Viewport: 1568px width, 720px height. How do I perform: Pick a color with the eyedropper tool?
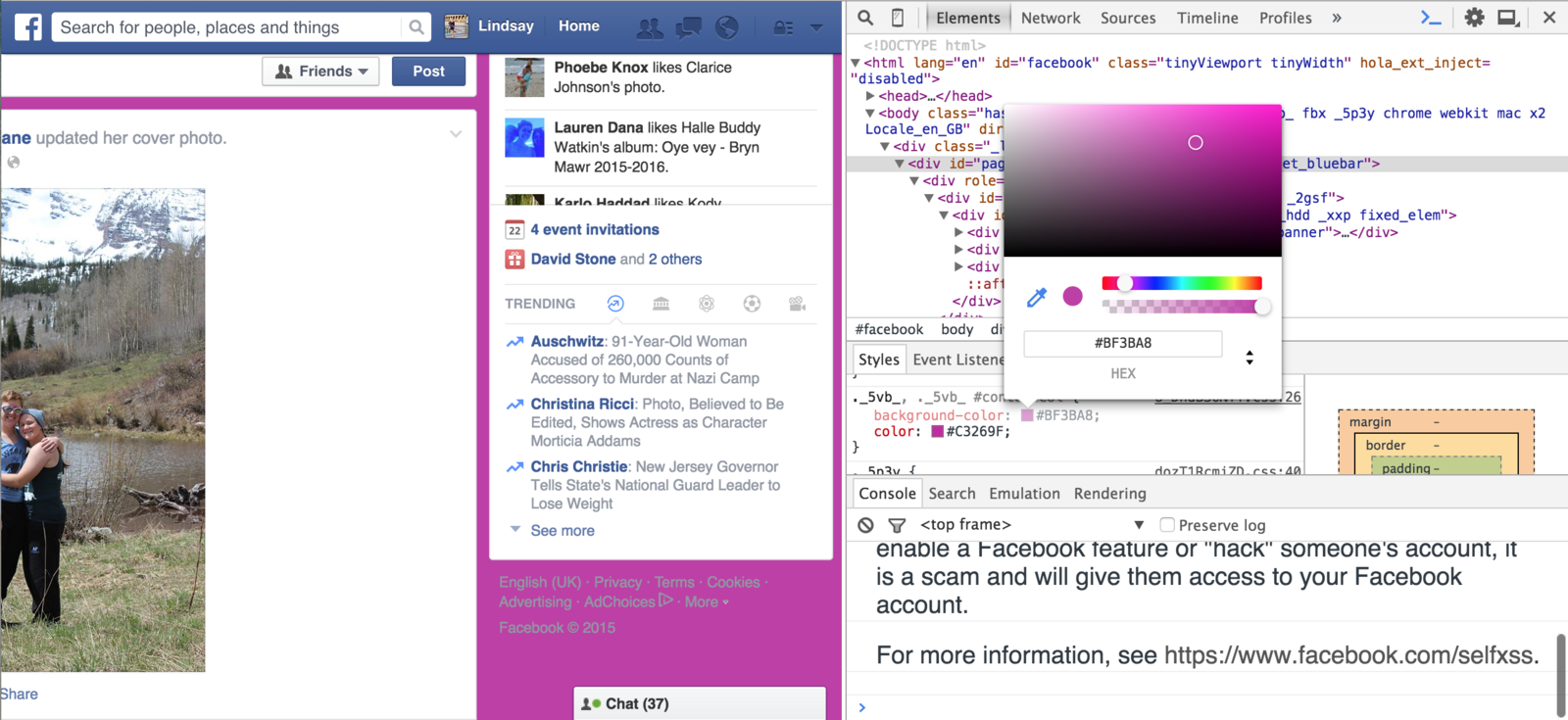[x=1037, y=297]
